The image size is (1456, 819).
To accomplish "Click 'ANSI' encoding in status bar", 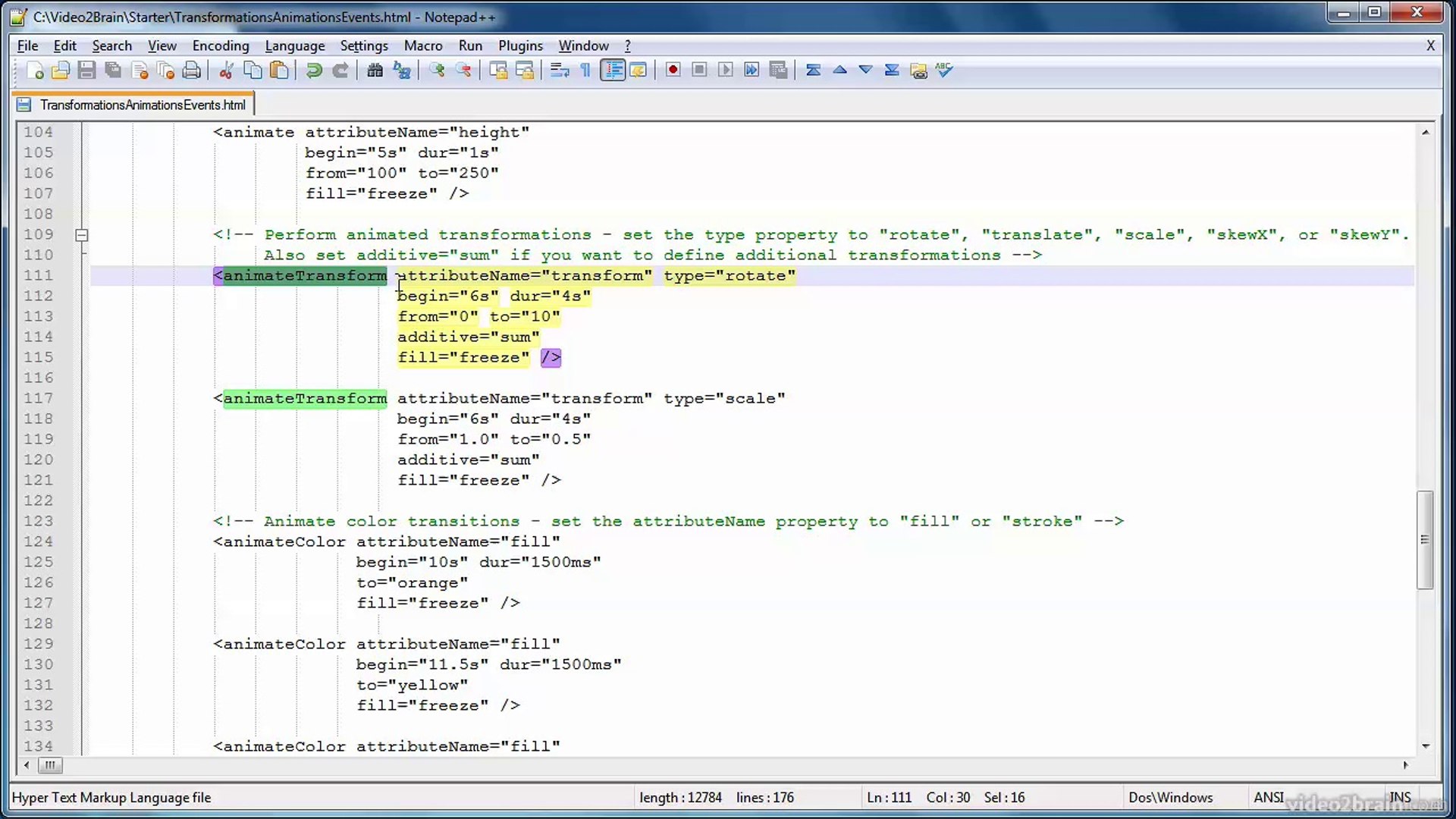I will (1269, 798).
